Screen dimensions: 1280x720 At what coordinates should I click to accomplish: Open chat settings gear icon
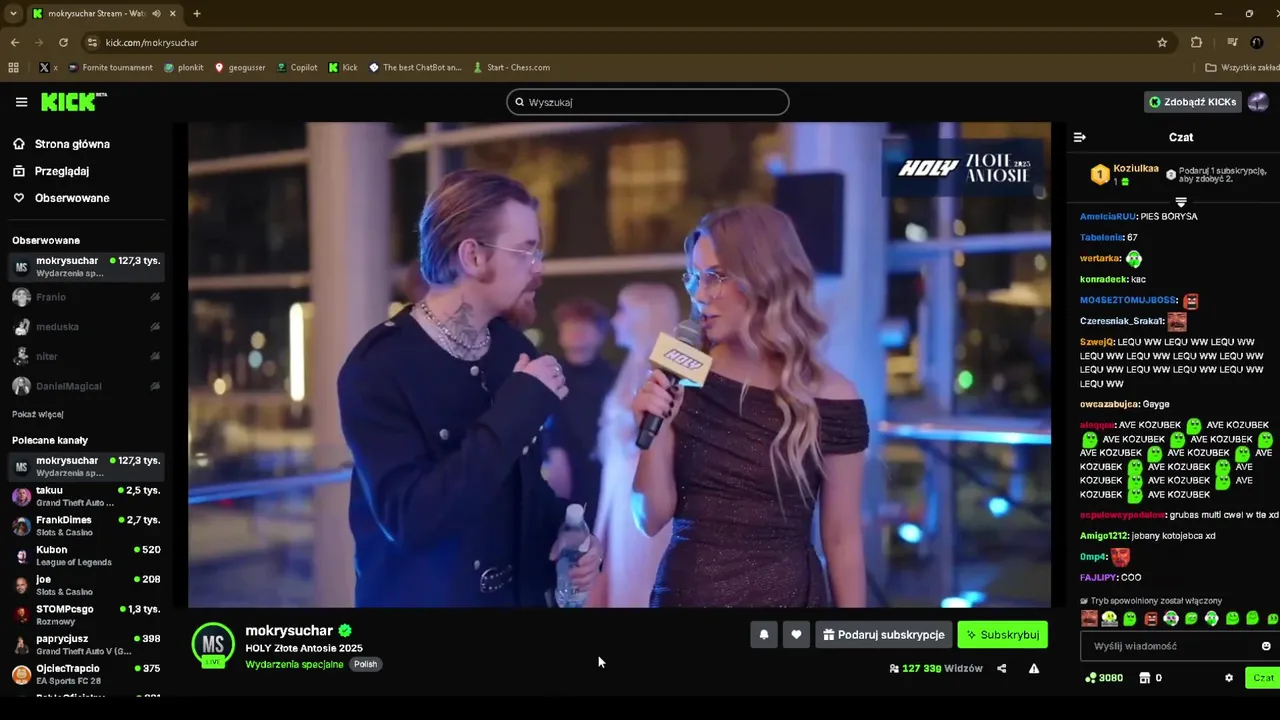[x=1229, y=678]
